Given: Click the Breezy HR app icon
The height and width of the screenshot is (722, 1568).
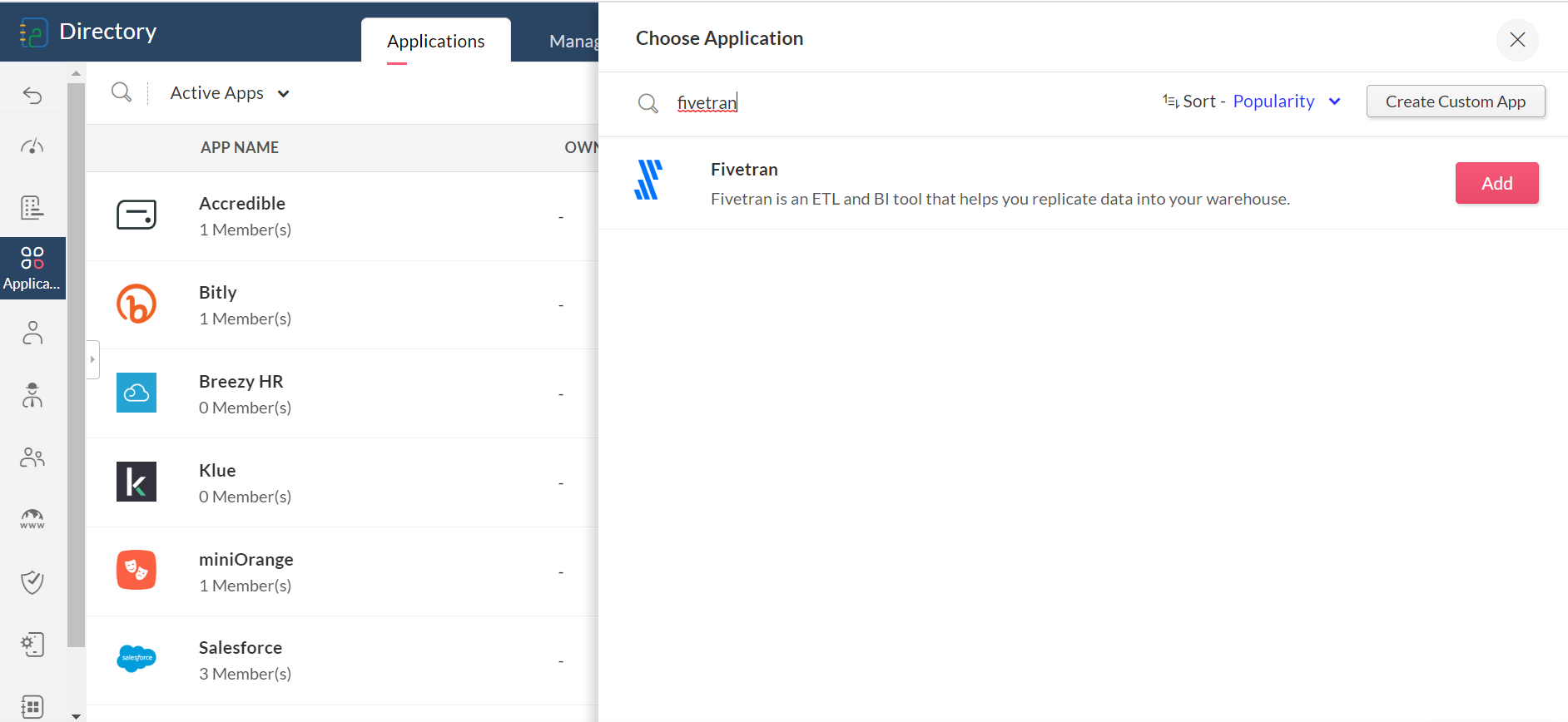Looking at the screenshot, I should 136,393.
